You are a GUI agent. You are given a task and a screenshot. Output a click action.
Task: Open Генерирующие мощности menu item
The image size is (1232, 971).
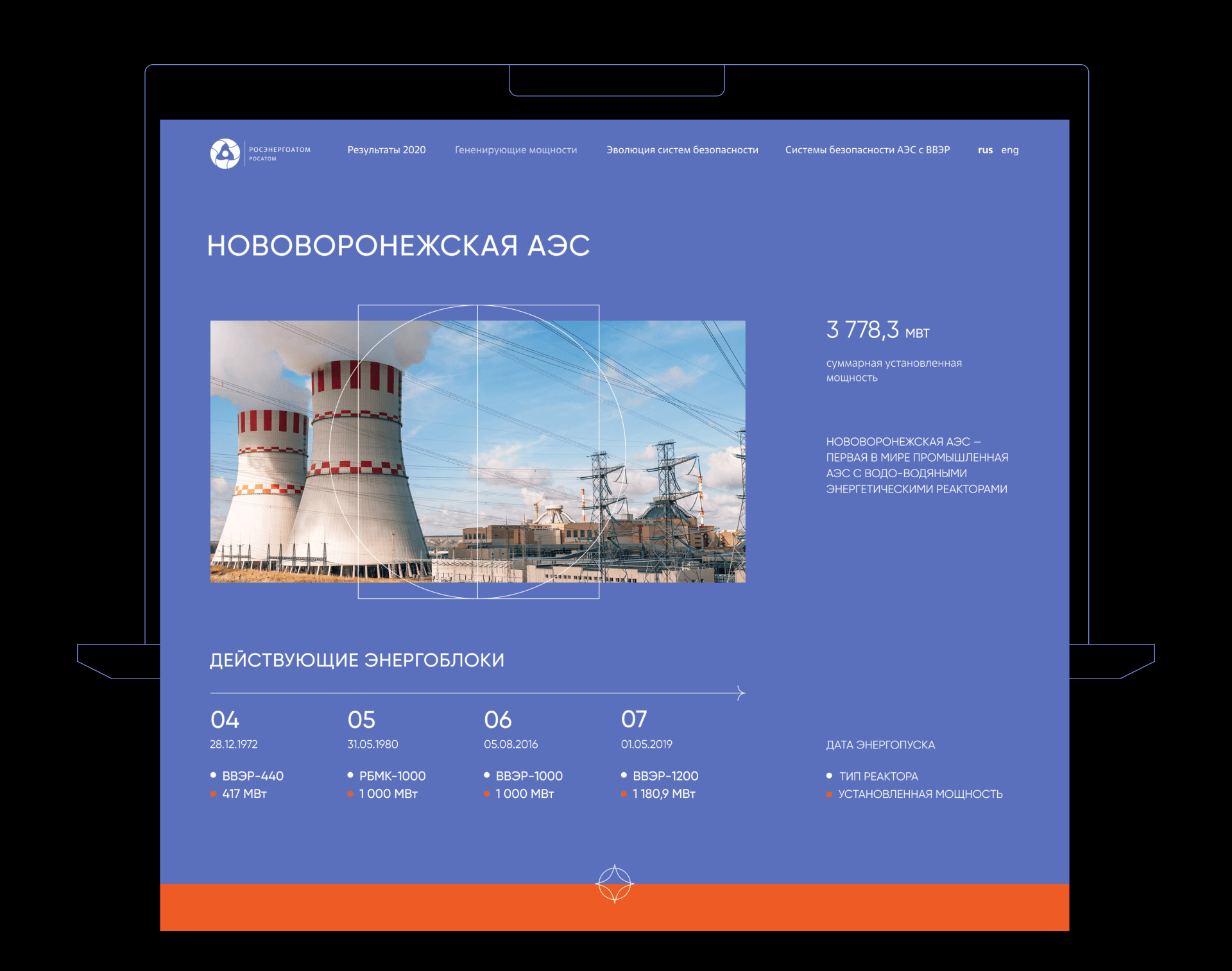click(516, 150)
